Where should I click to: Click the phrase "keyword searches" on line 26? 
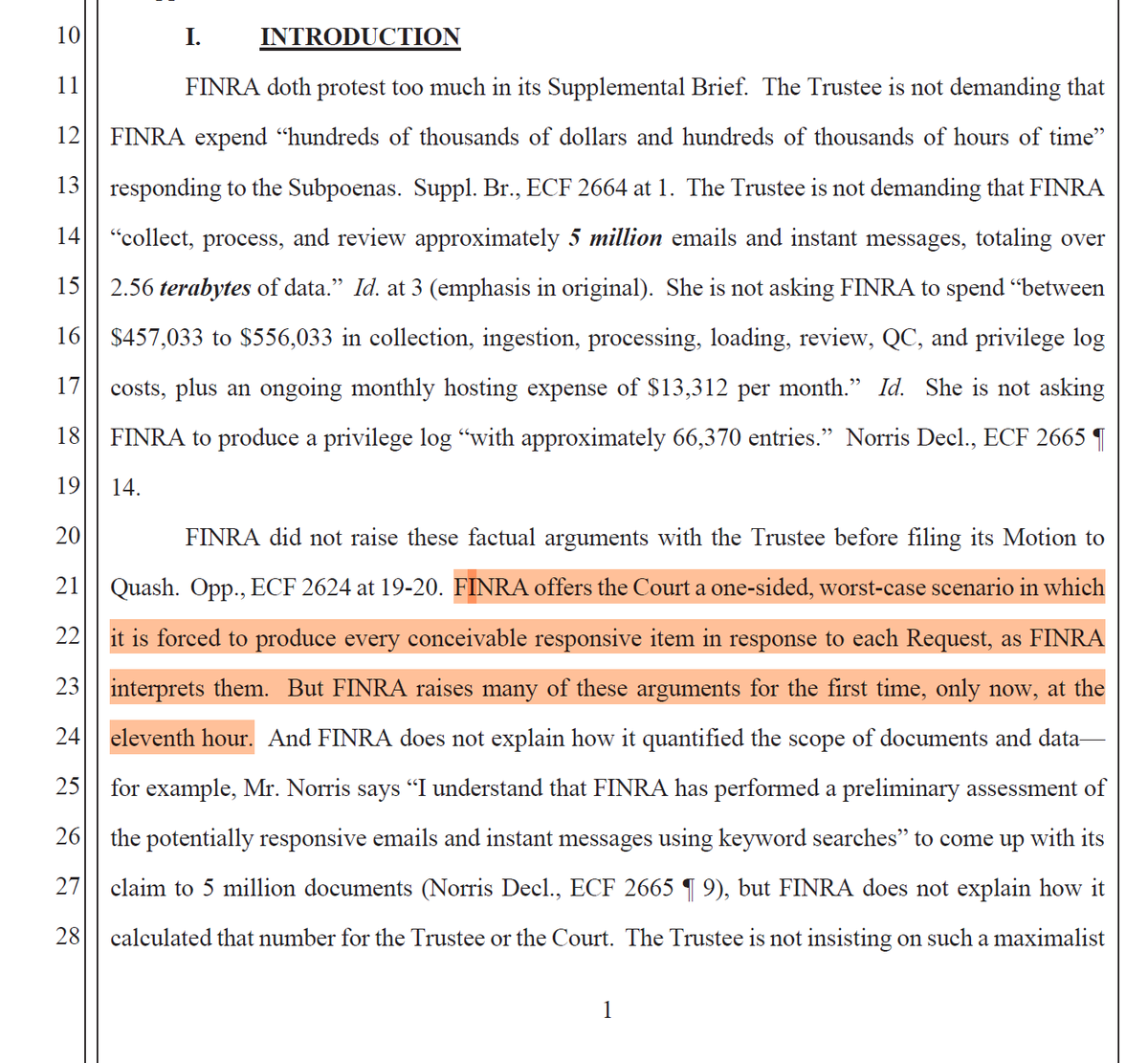(x=808, y=838)
